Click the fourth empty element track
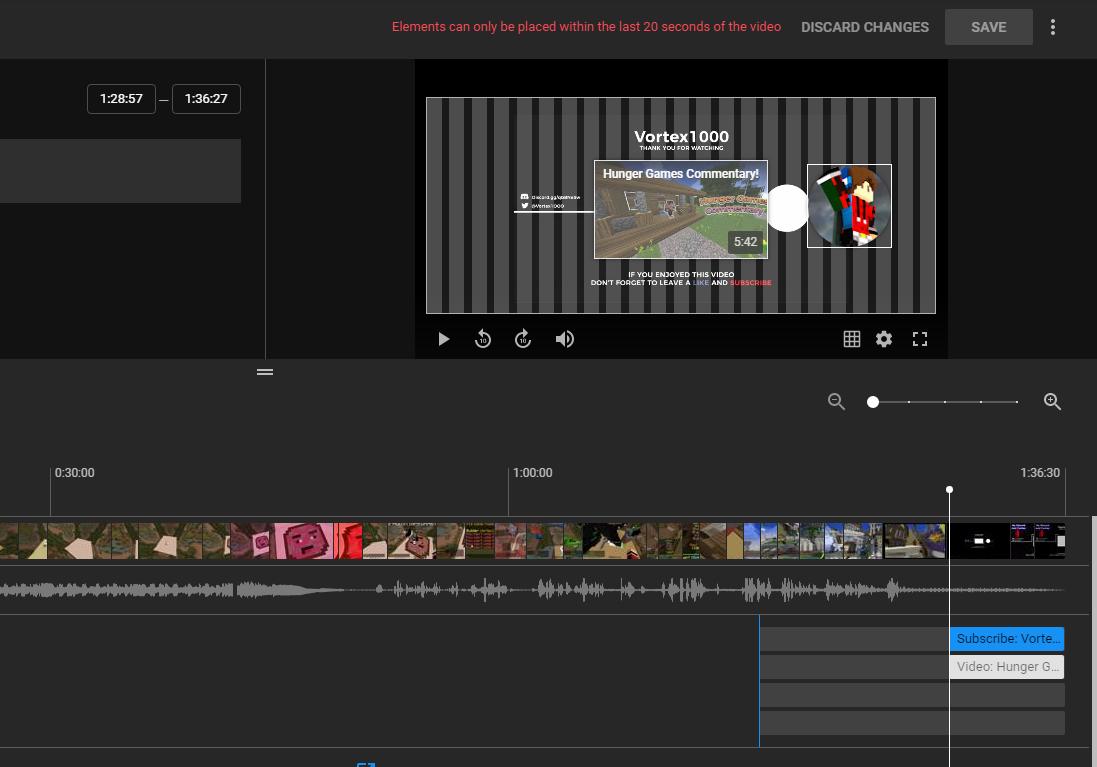The width and height of the screenshot is (1097, 767). coord(912,723)
